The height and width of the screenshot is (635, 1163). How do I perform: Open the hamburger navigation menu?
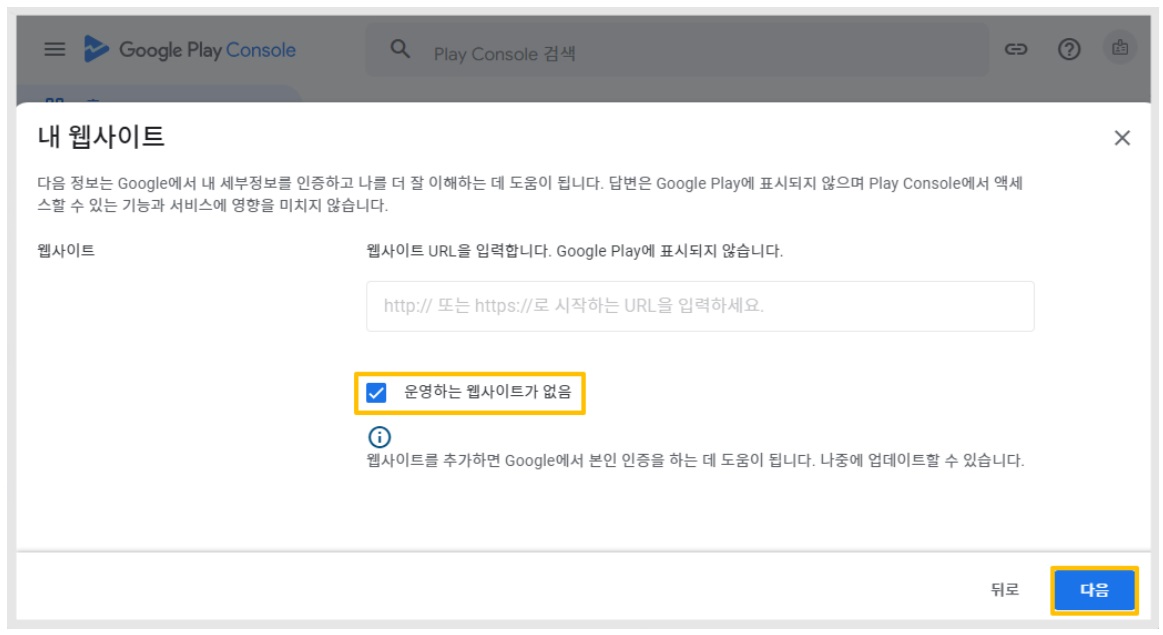pyautogui.click(x=54, y=50)
